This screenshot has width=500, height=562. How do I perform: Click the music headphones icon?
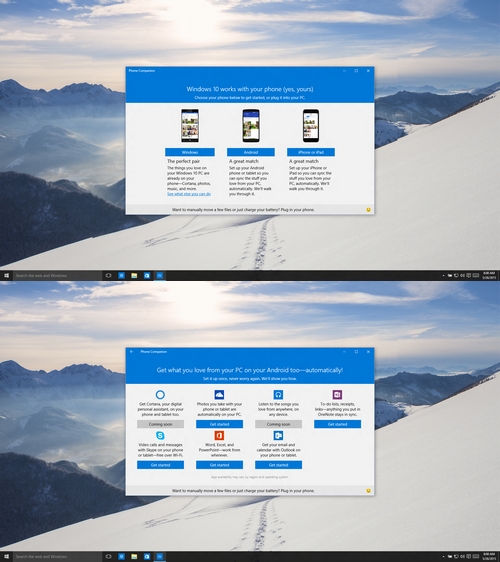[278, 395]
